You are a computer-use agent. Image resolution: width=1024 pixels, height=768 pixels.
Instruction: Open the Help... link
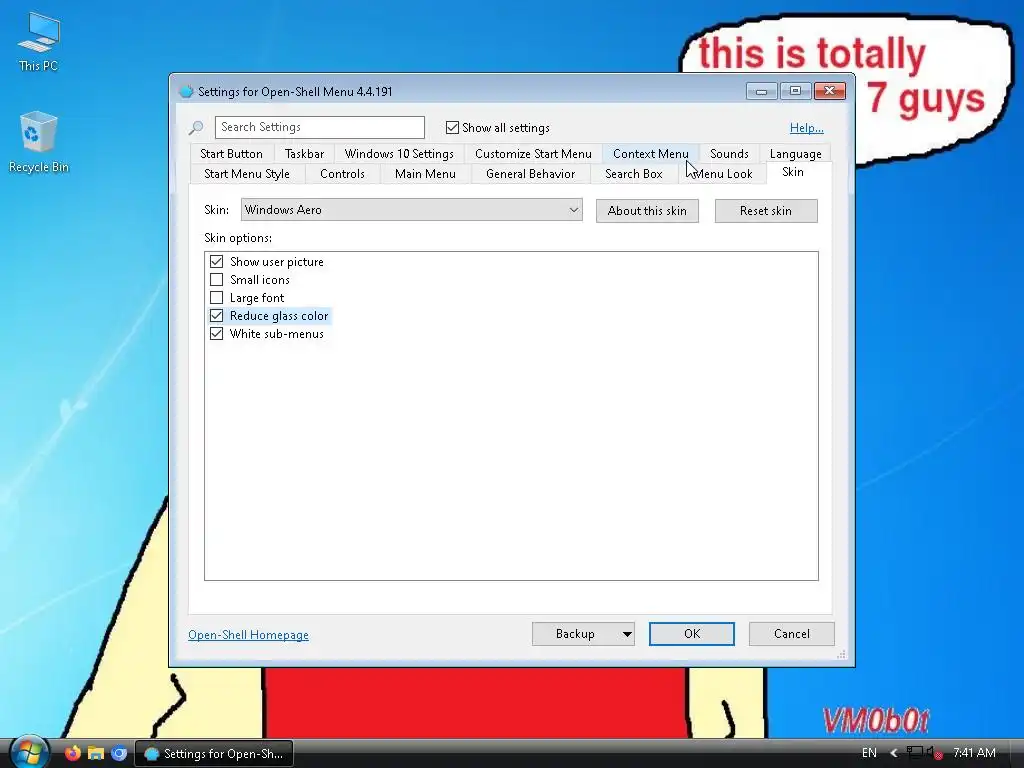pyautogui.click(x=807, y=128)
